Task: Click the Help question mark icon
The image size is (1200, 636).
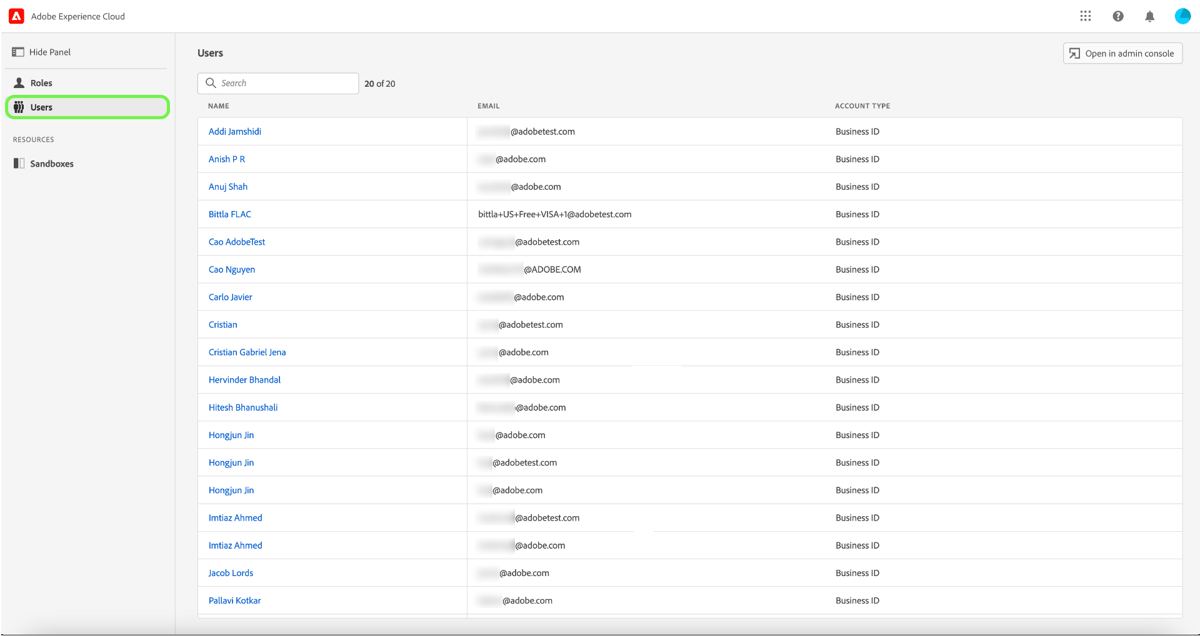Action: (1117, 15)
